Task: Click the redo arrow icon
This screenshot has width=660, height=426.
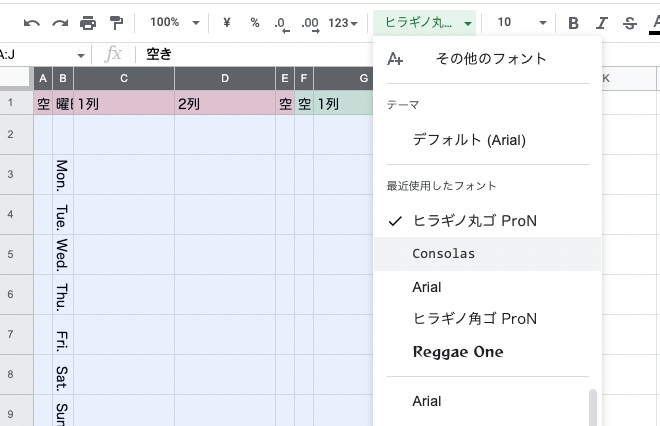Action: point(60,23)
